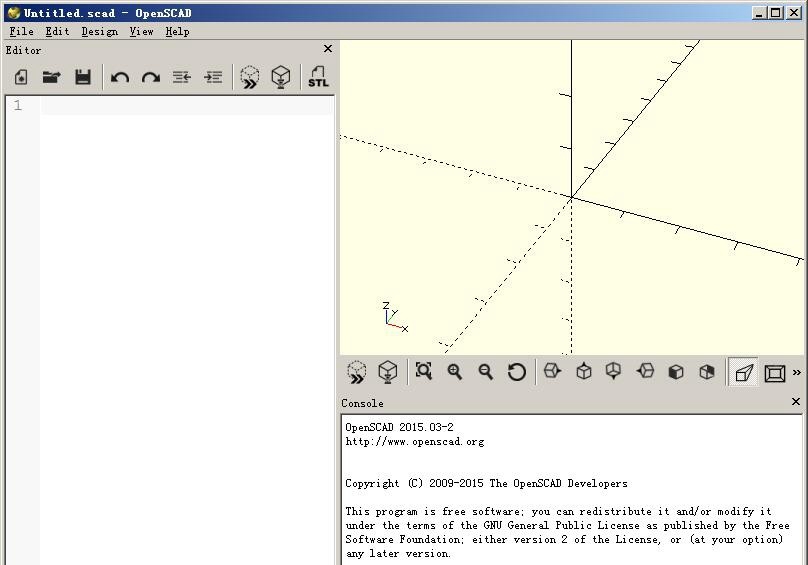
Task: Select the second view-direction cube in viewport toolbar
Action: 583,371
